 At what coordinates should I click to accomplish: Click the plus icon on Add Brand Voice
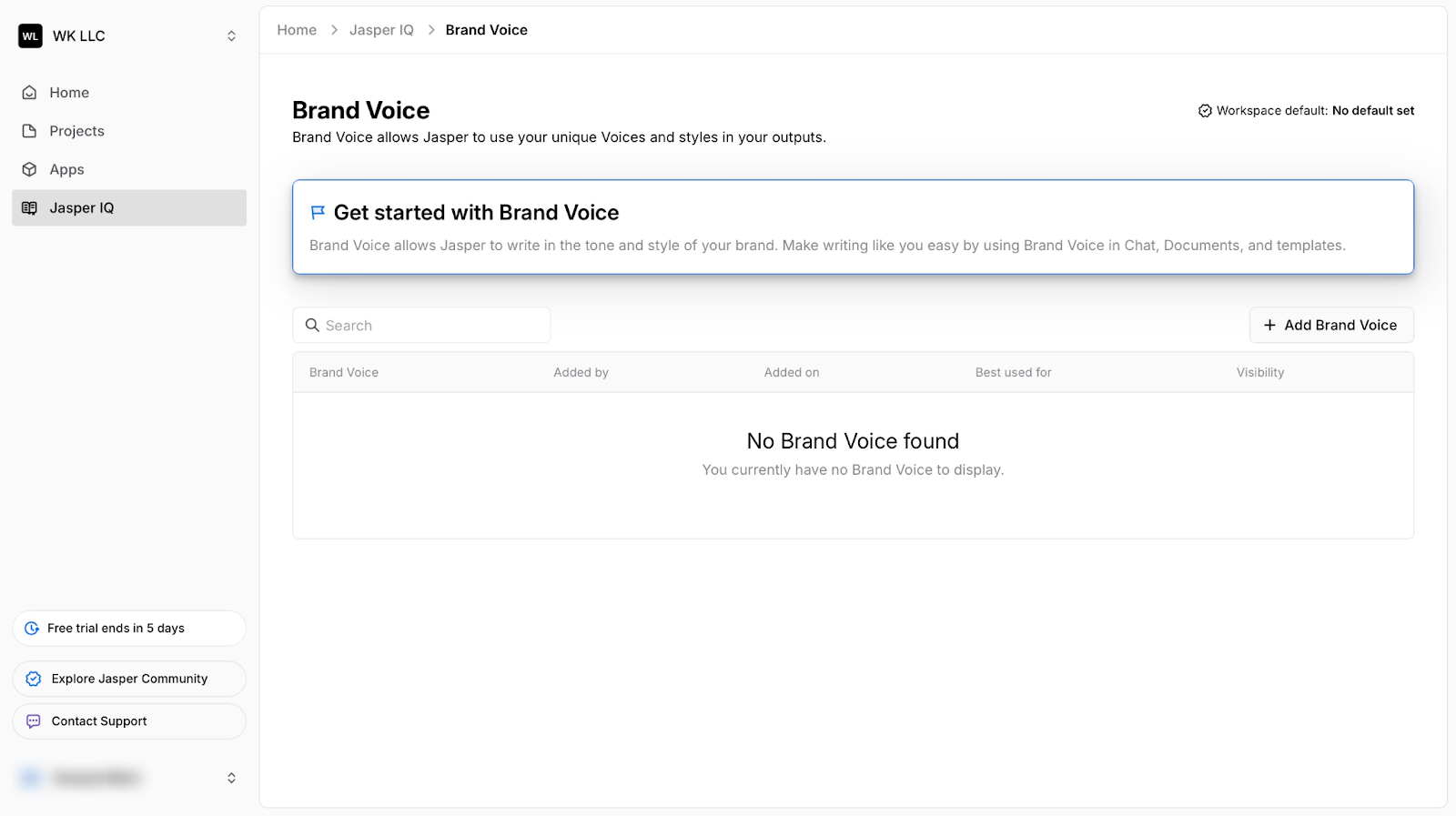click(1269, 326)
